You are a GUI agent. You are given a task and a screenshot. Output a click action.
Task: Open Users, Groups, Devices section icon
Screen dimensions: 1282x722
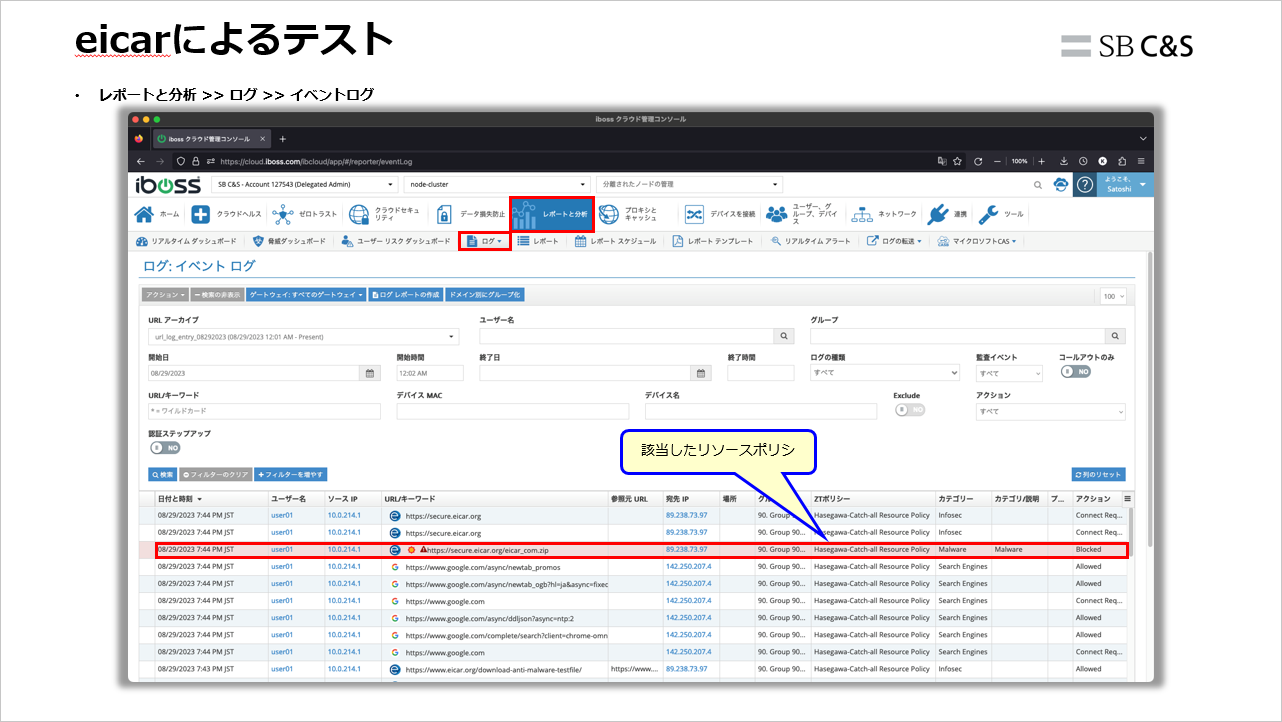(776, 214)
